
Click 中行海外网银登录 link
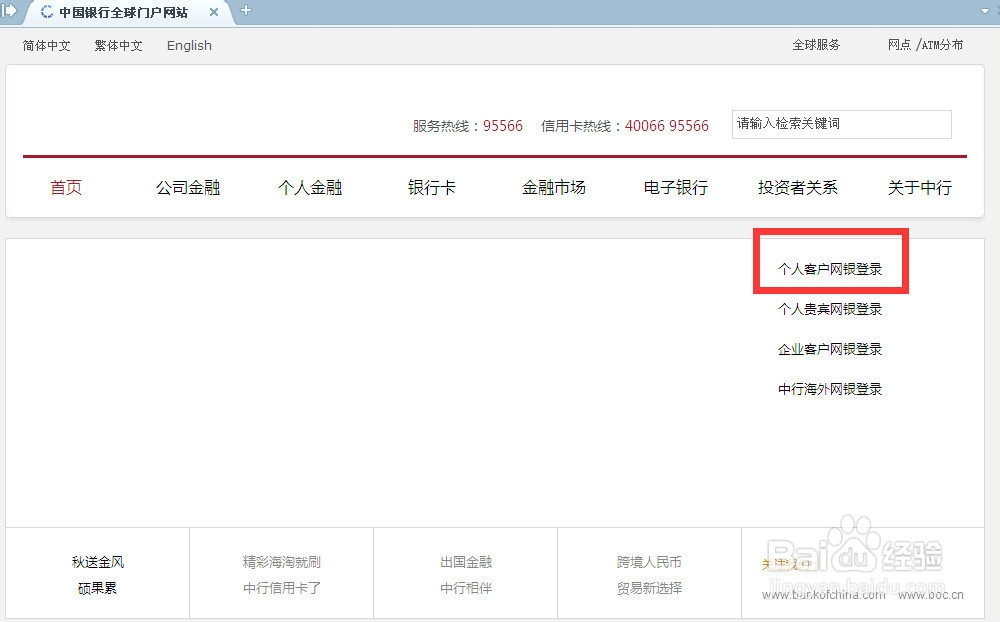[x=830, y=389]
